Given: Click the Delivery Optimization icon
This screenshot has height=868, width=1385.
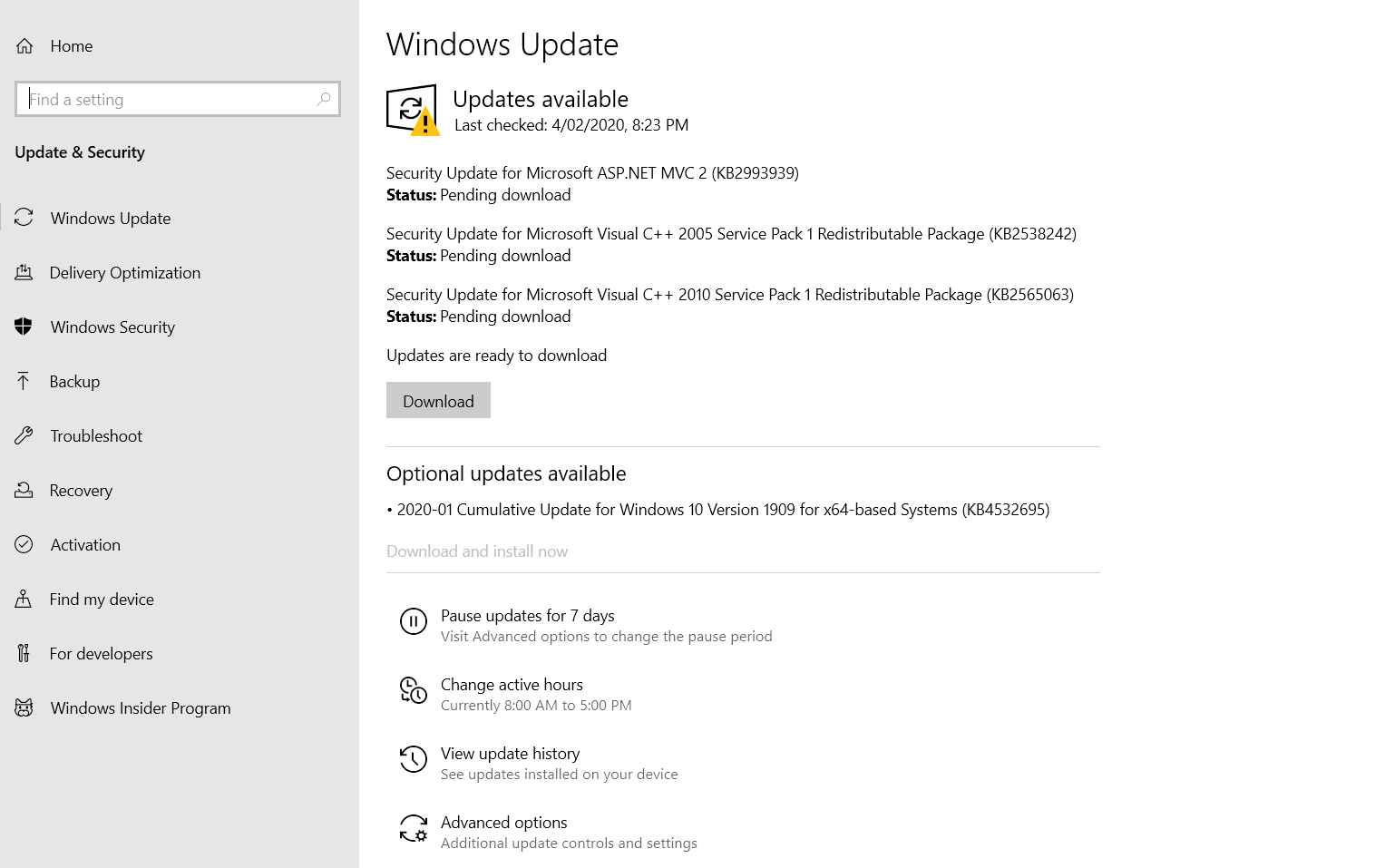Looking at the screenshot, I should click(x=24, y=272).
